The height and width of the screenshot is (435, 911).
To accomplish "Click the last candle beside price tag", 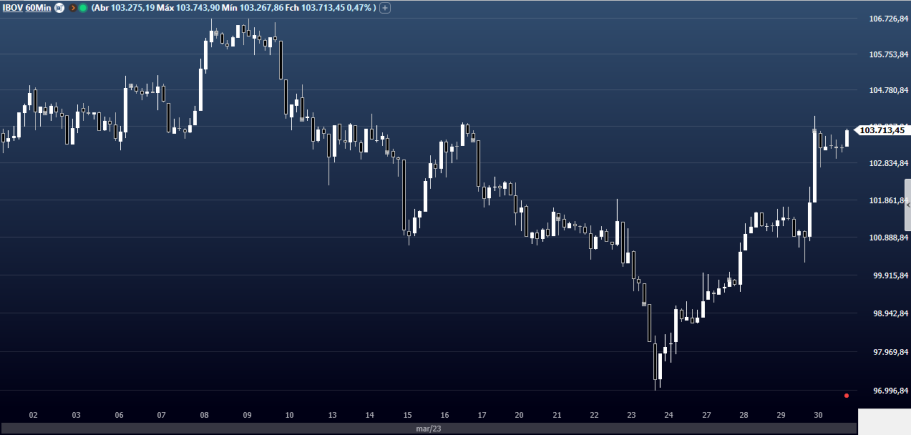I will [x=846, y=138].
